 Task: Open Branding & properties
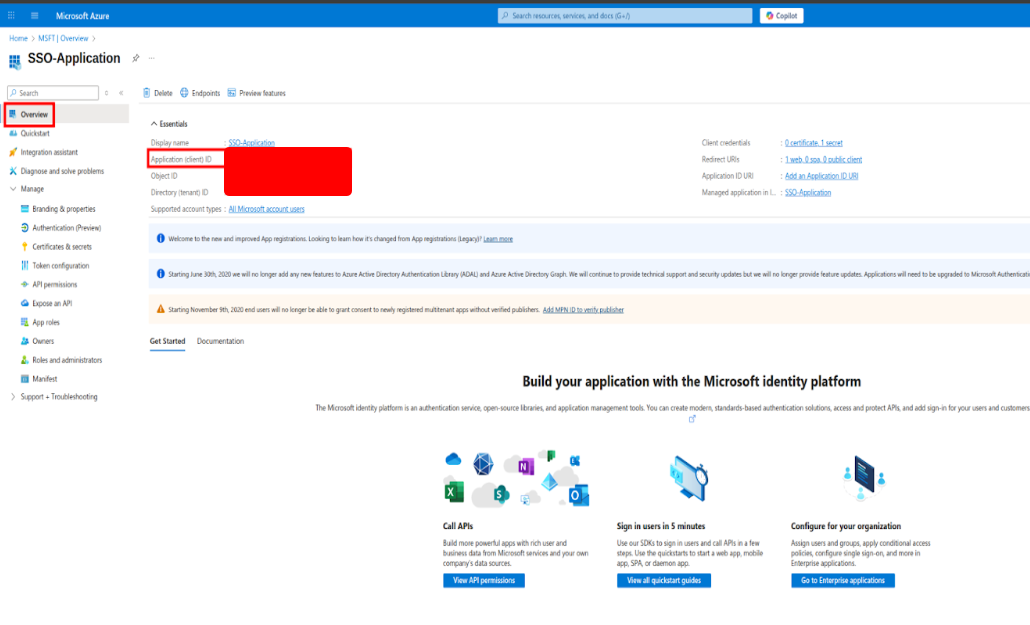click(64, 209)
